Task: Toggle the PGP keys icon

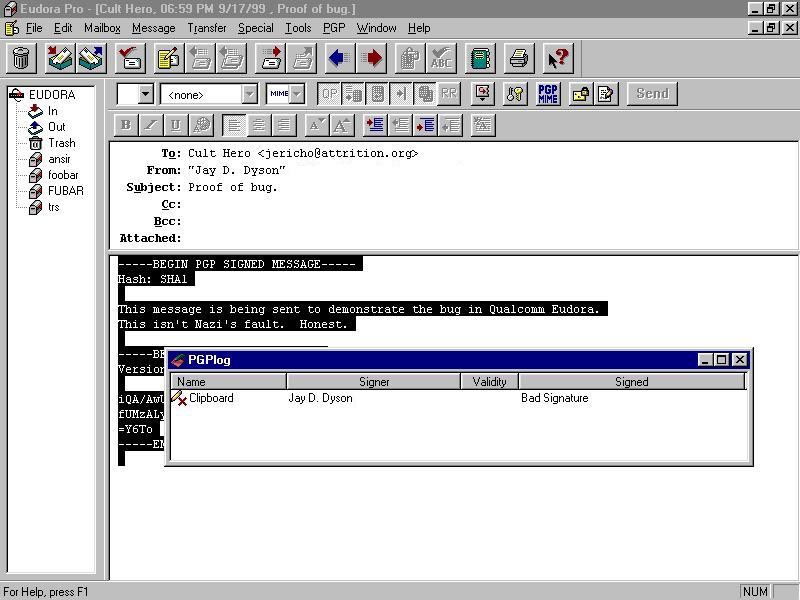Action: (515, 94)
